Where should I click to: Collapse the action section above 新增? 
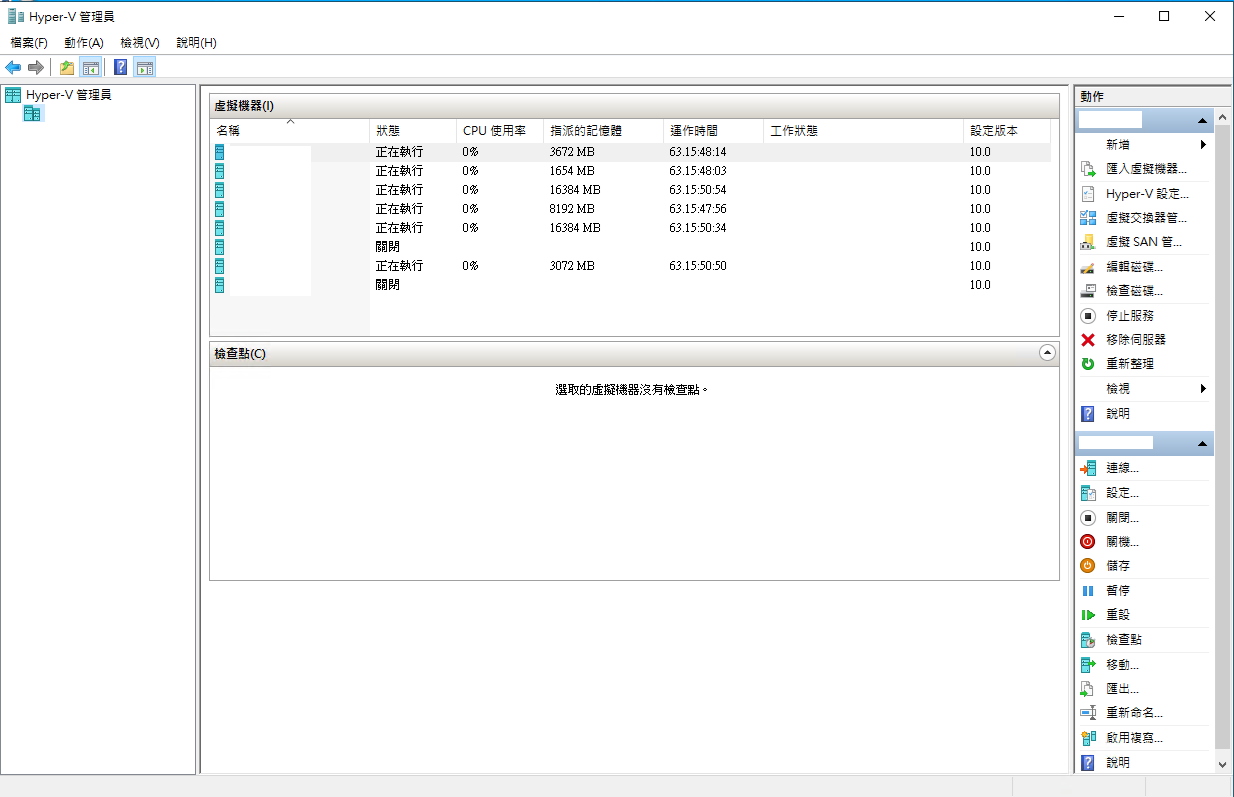(1202, 120)
